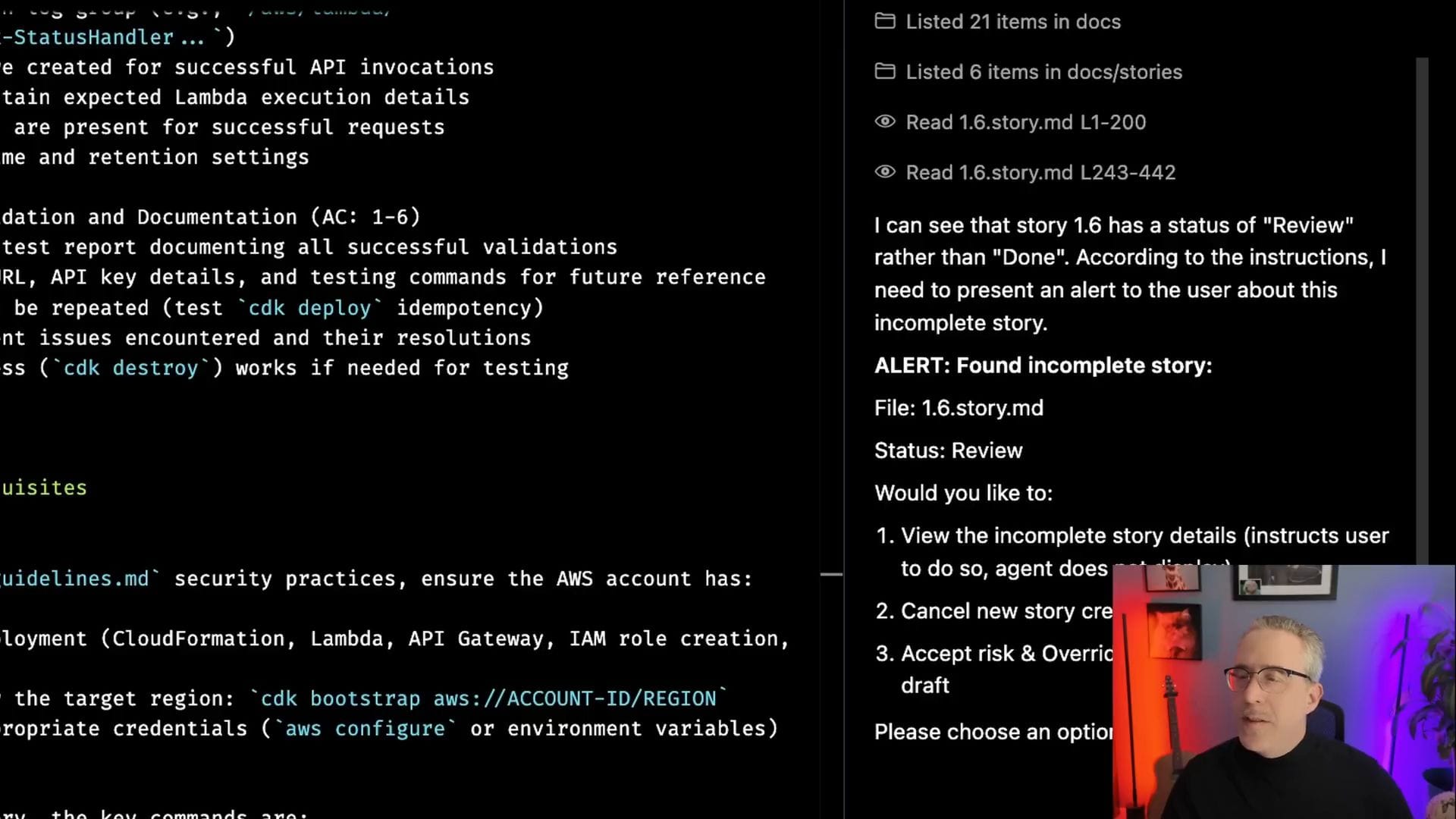Click the presenter webcam video thumbnail

click(1283, 692)
